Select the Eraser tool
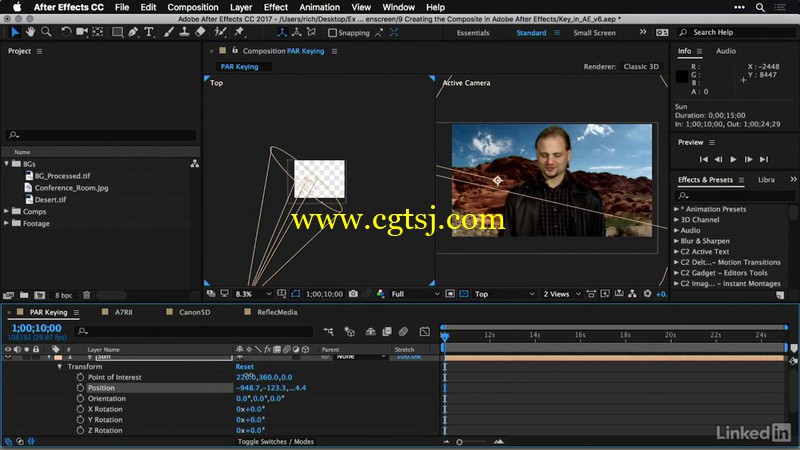This screenshot has width=800, height=450. (201, 32)
